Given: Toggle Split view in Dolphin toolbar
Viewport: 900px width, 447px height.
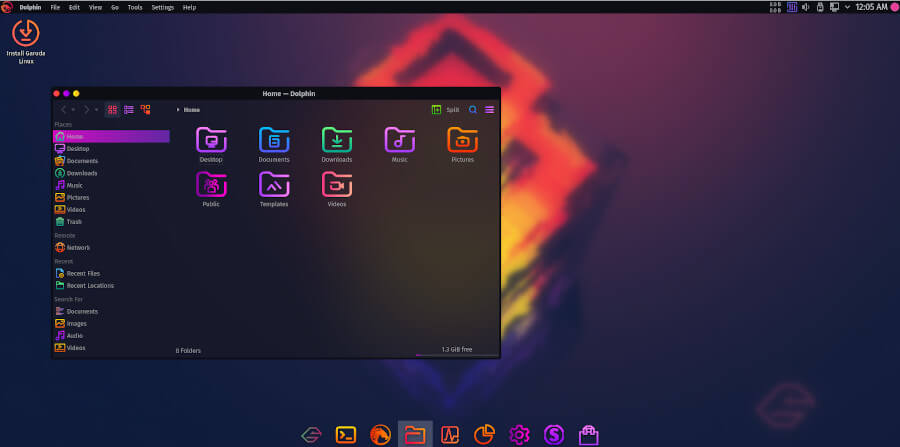Looking at the screenshot, I should pos(445,109).
